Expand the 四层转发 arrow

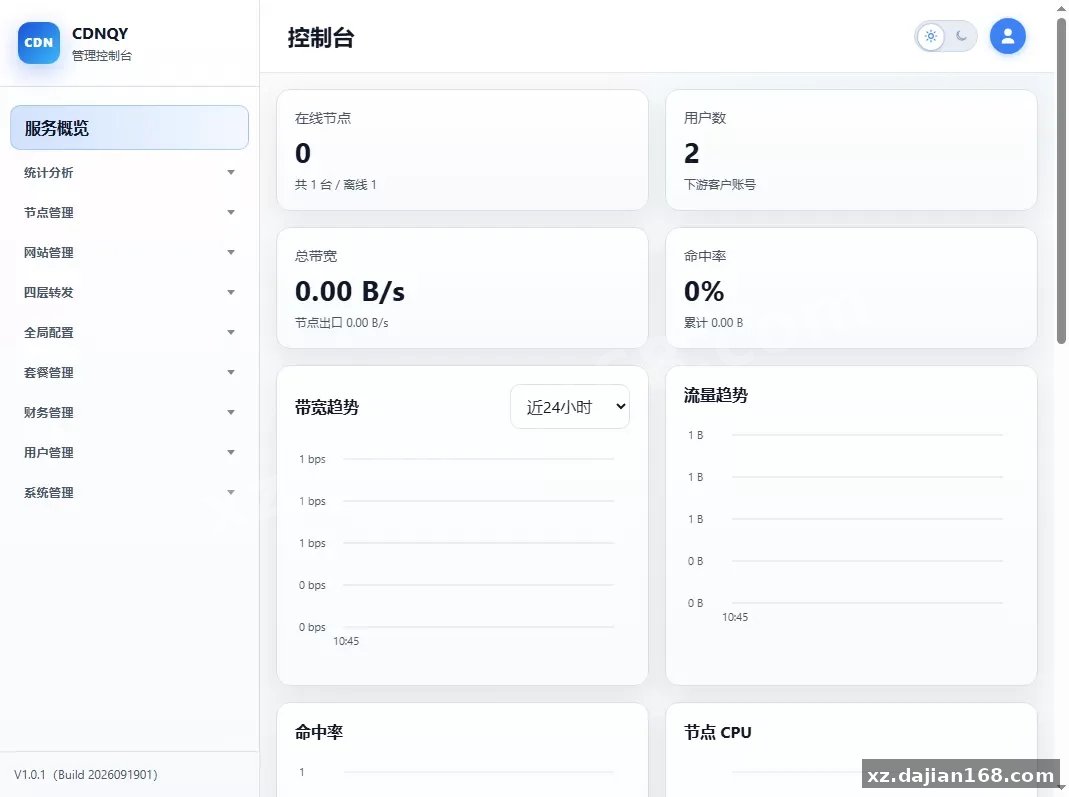click(231, 292)
